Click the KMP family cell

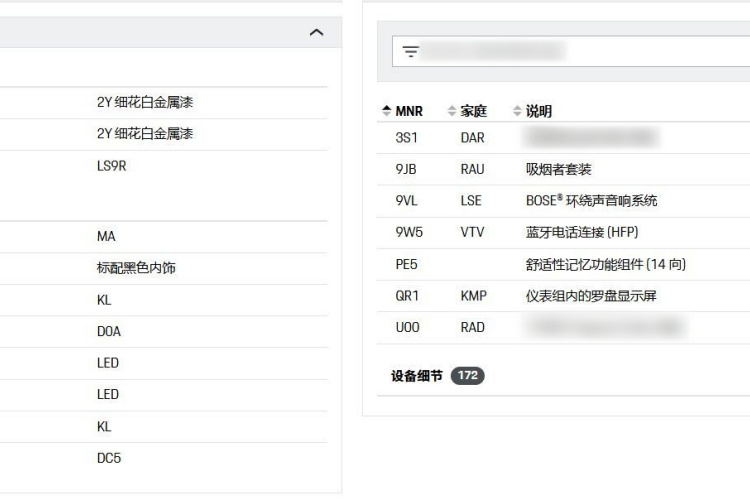coord(474,296)
